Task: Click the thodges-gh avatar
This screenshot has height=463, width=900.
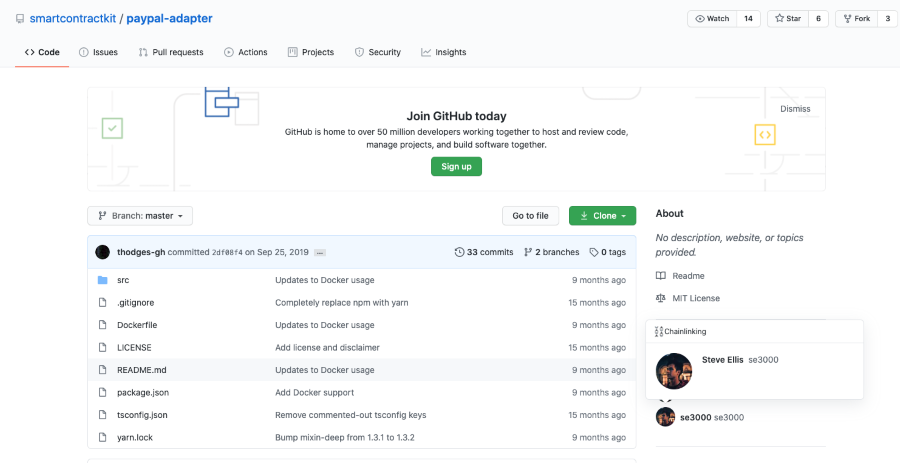Action: click(103, 252)
